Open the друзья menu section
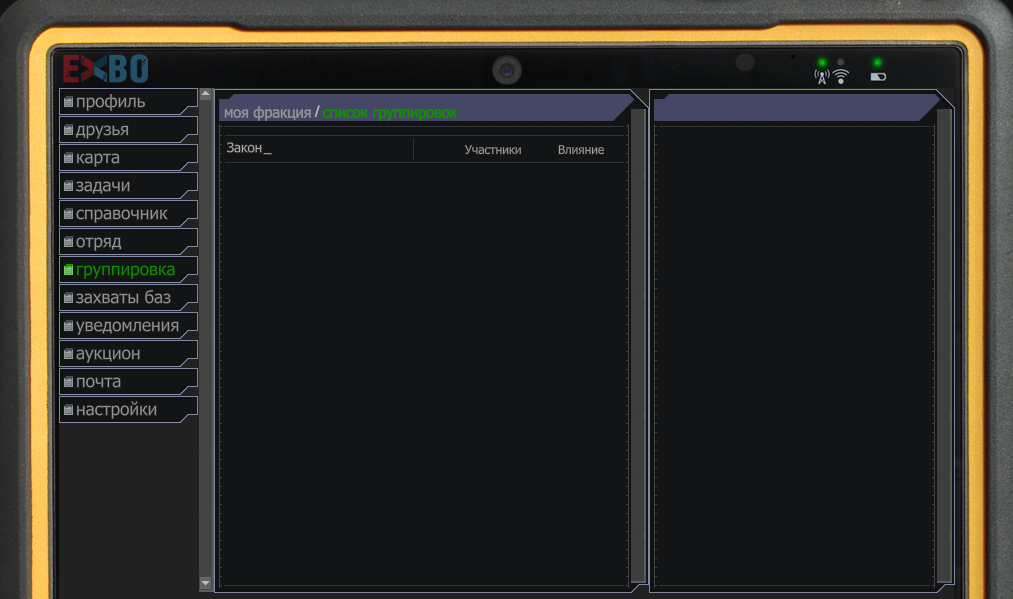 pyautogui.click(x=128, y=130)
